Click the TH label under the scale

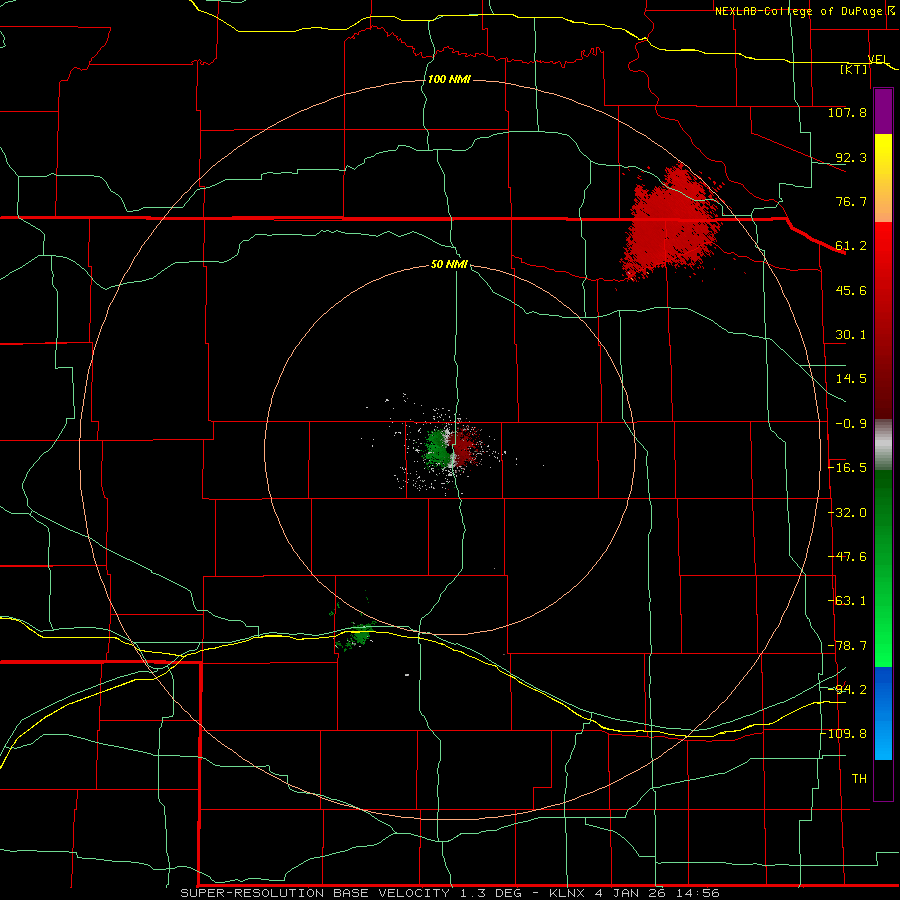(x=859, y=779)
